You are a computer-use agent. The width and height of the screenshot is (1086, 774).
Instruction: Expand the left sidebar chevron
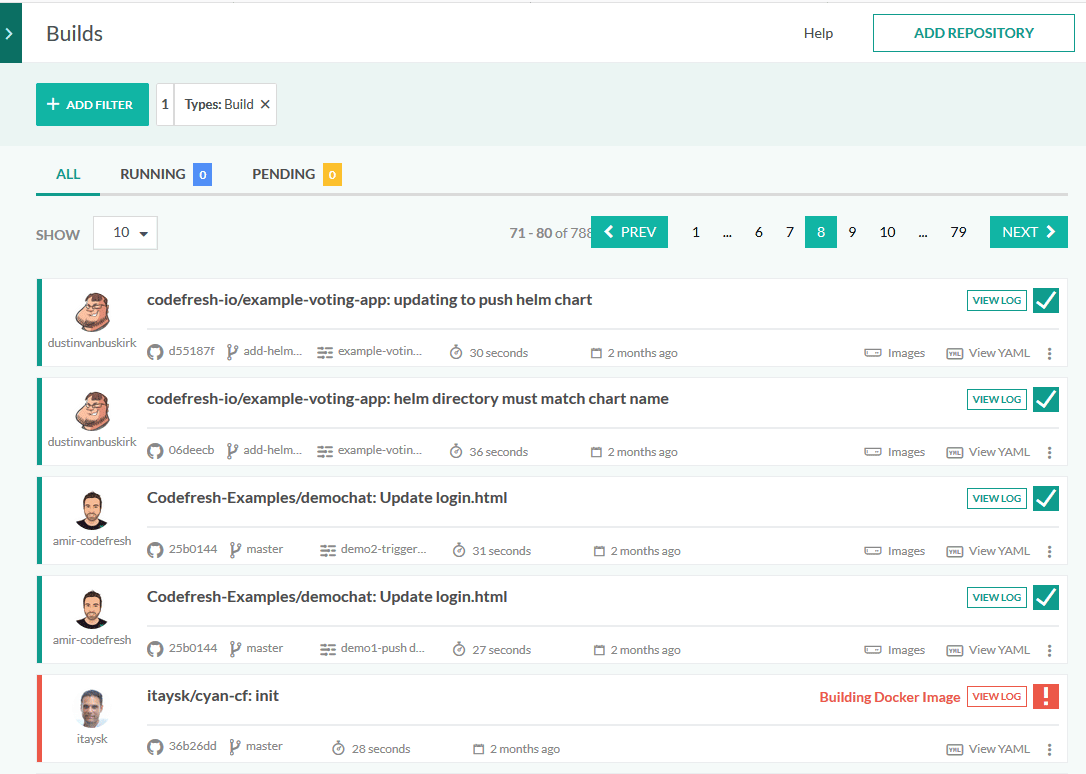(x=9, y=33)
